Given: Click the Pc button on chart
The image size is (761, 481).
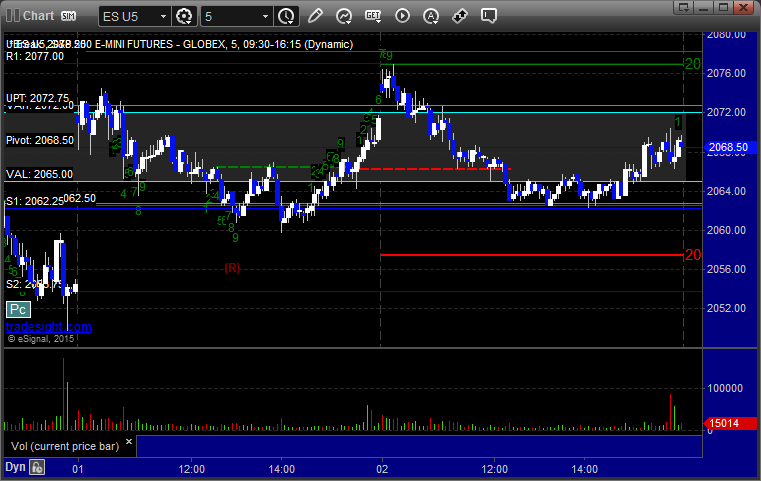Looking at the screenshot, I should pos(18,309).
